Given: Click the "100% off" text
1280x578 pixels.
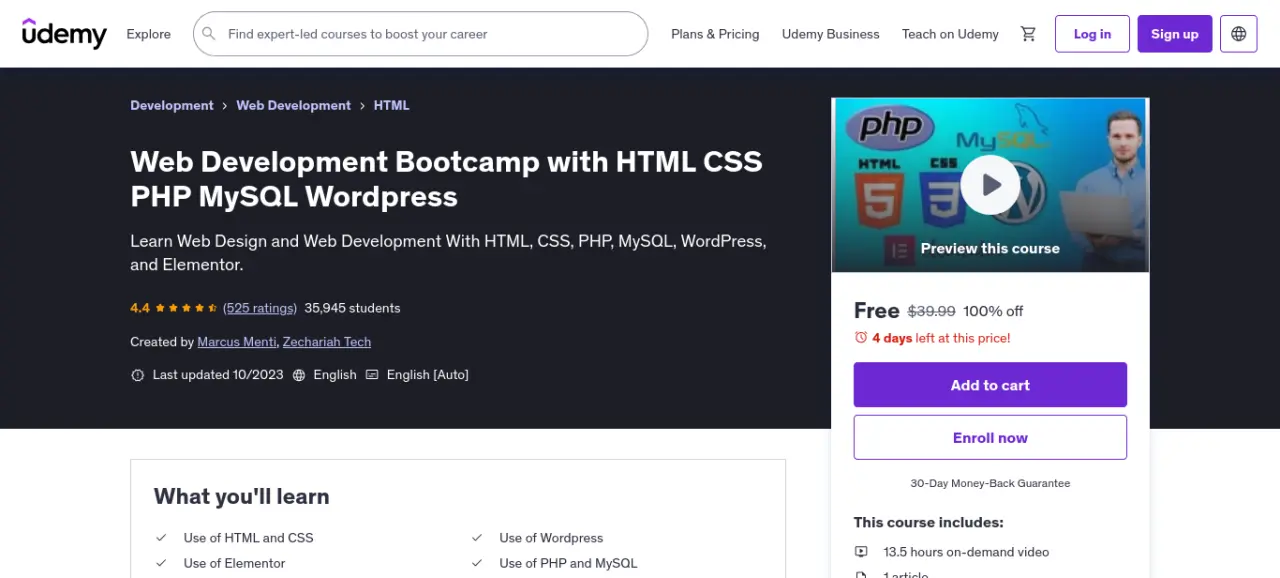Looking at the screenshot, I should (x=993, y=311).
